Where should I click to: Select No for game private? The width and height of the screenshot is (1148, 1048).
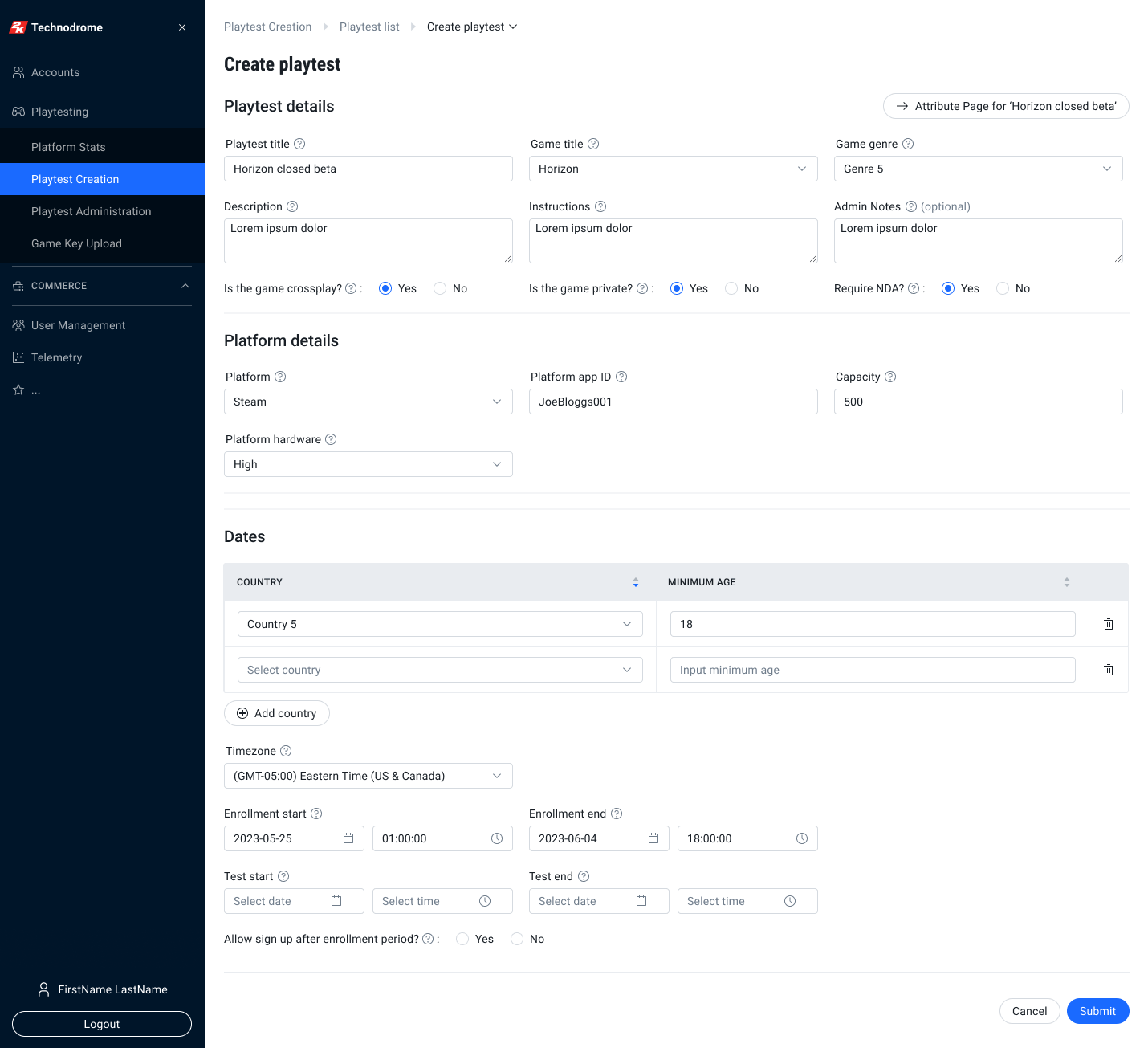point(731,288)
